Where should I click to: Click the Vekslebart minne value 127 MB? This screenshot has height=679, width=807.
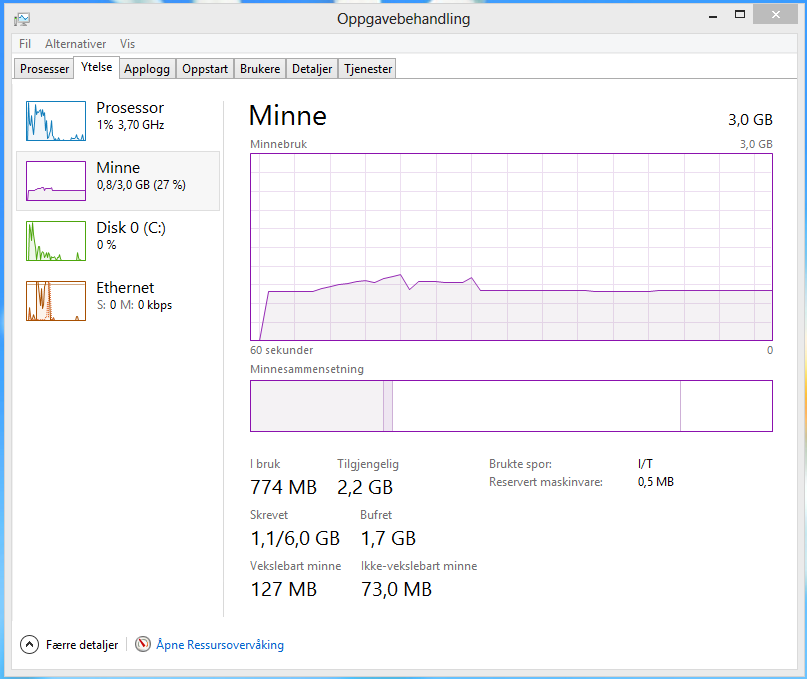[x=284, y=589]
